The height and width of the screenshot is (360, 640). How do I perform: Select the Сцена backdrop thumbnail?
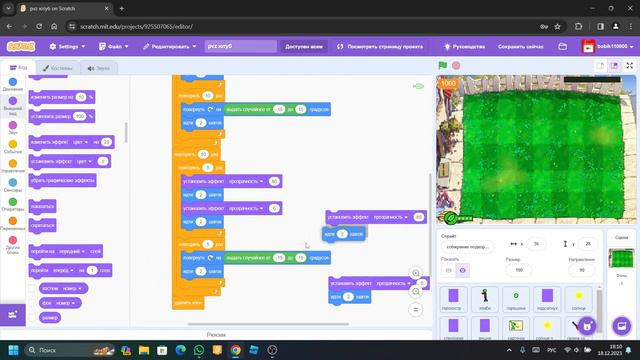621,258
